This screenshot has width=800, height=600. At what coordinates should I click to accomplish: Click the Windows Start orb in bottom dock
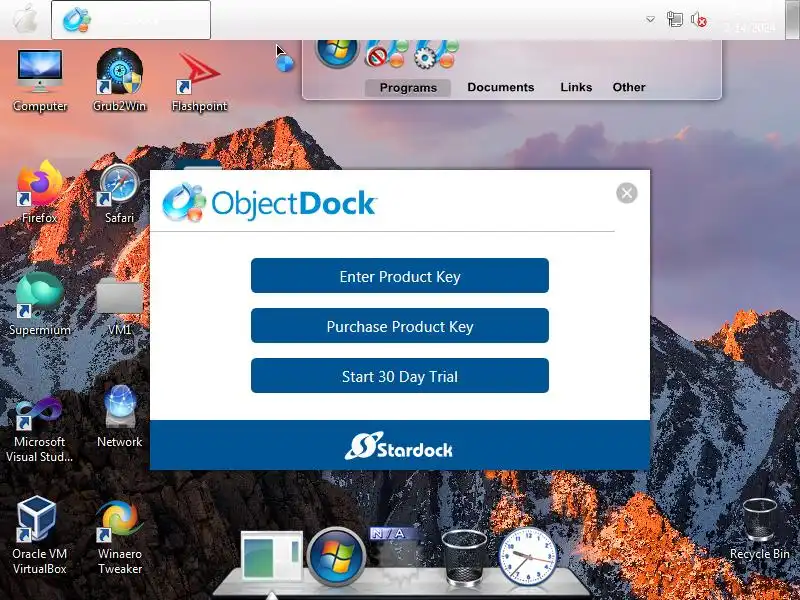coord(336,557)
